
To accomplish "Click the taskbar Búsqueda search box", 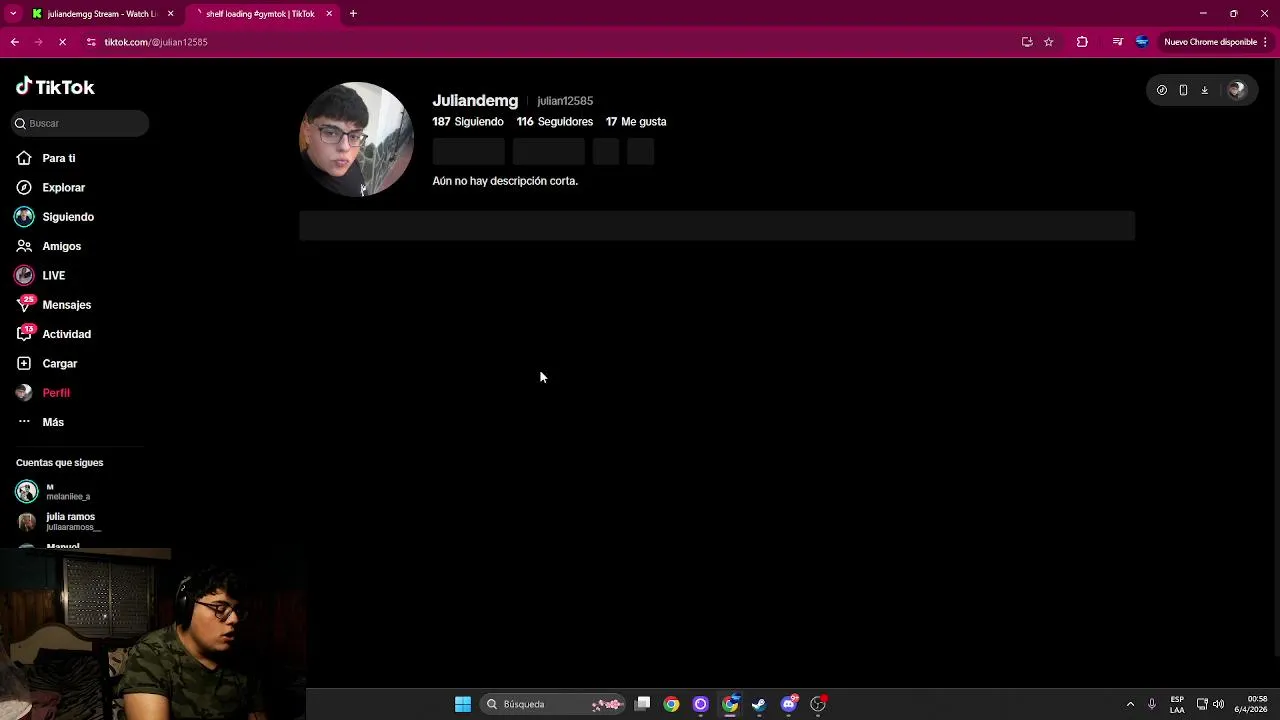I will [553, 704].
